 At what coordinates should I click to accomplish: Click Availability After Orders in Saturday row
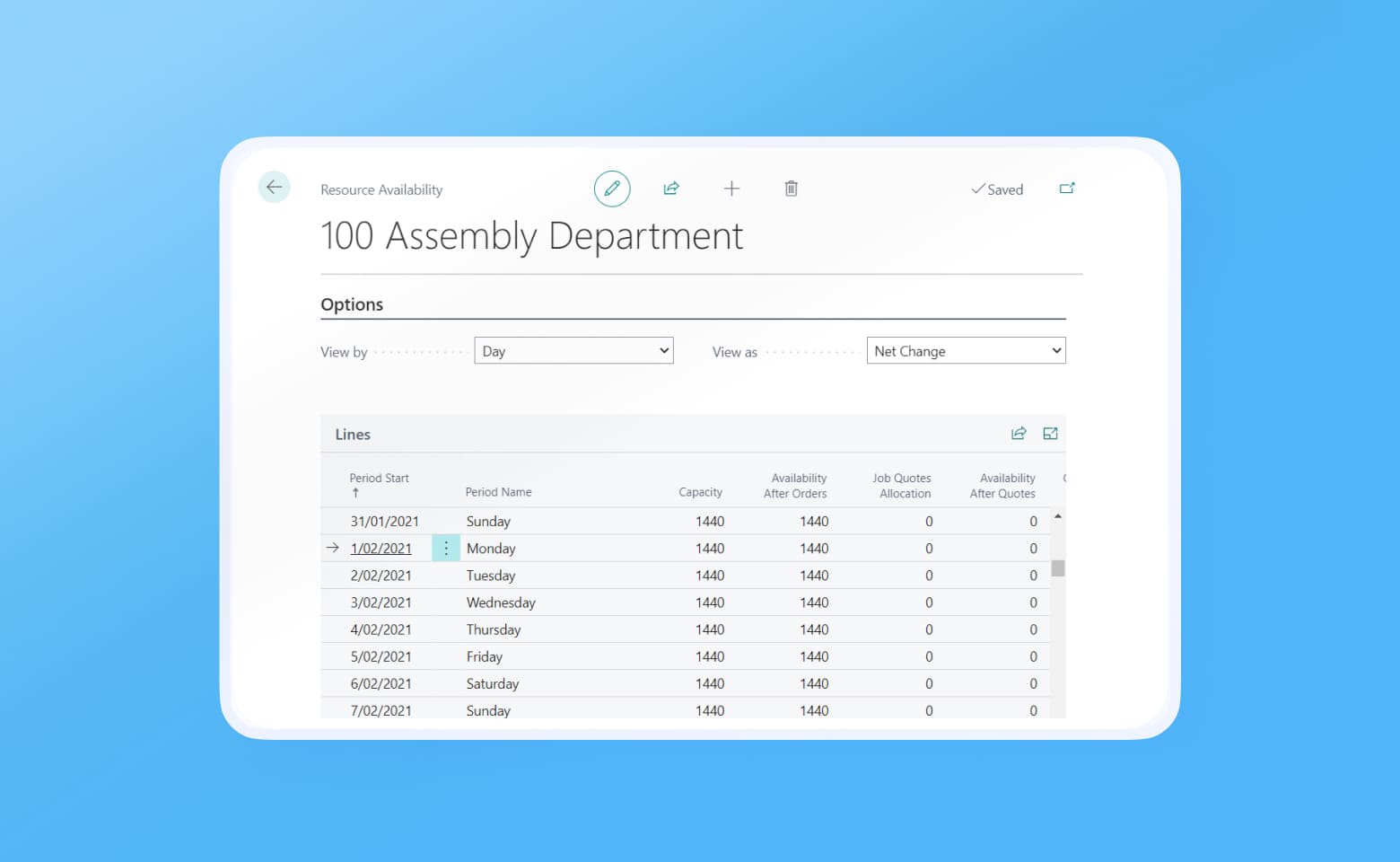tap(814, 683)
